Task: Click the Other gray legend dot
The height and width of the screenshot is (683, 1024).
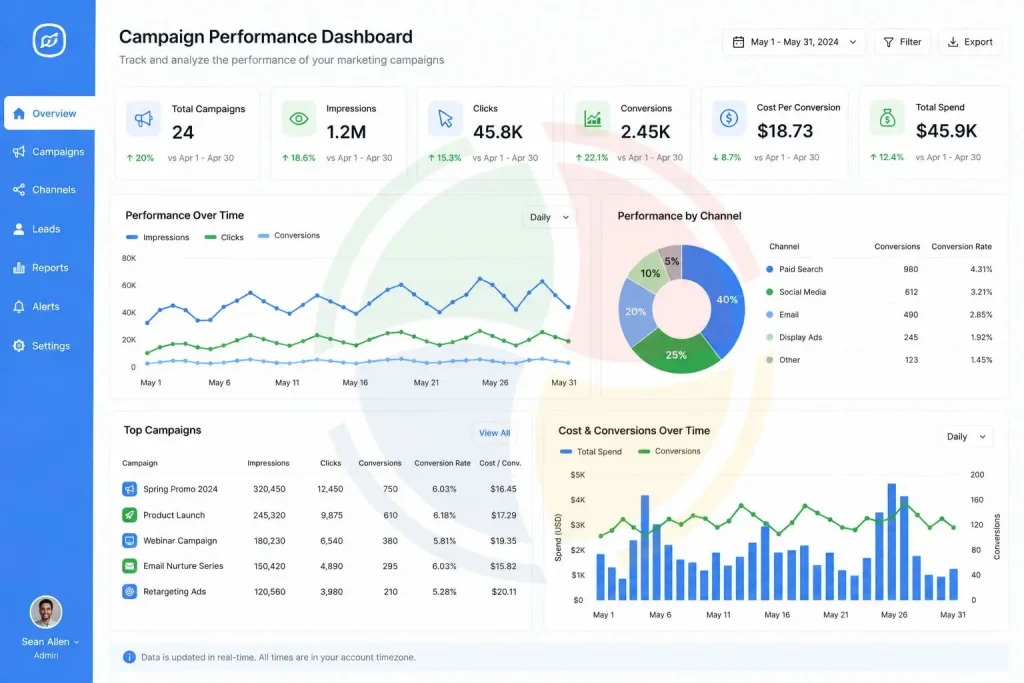Action: pos(769,360)
